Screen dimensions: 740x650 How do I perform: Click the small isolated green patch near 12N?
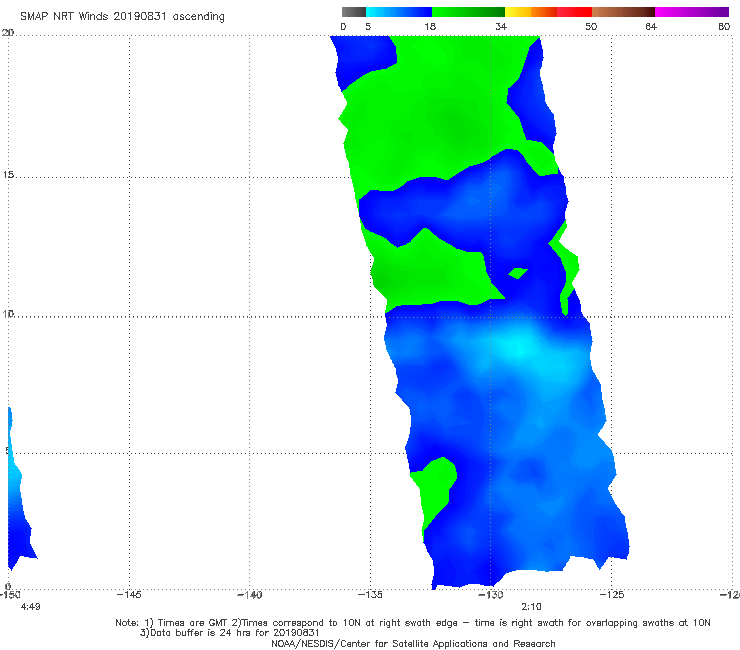(x=518, y=273)
